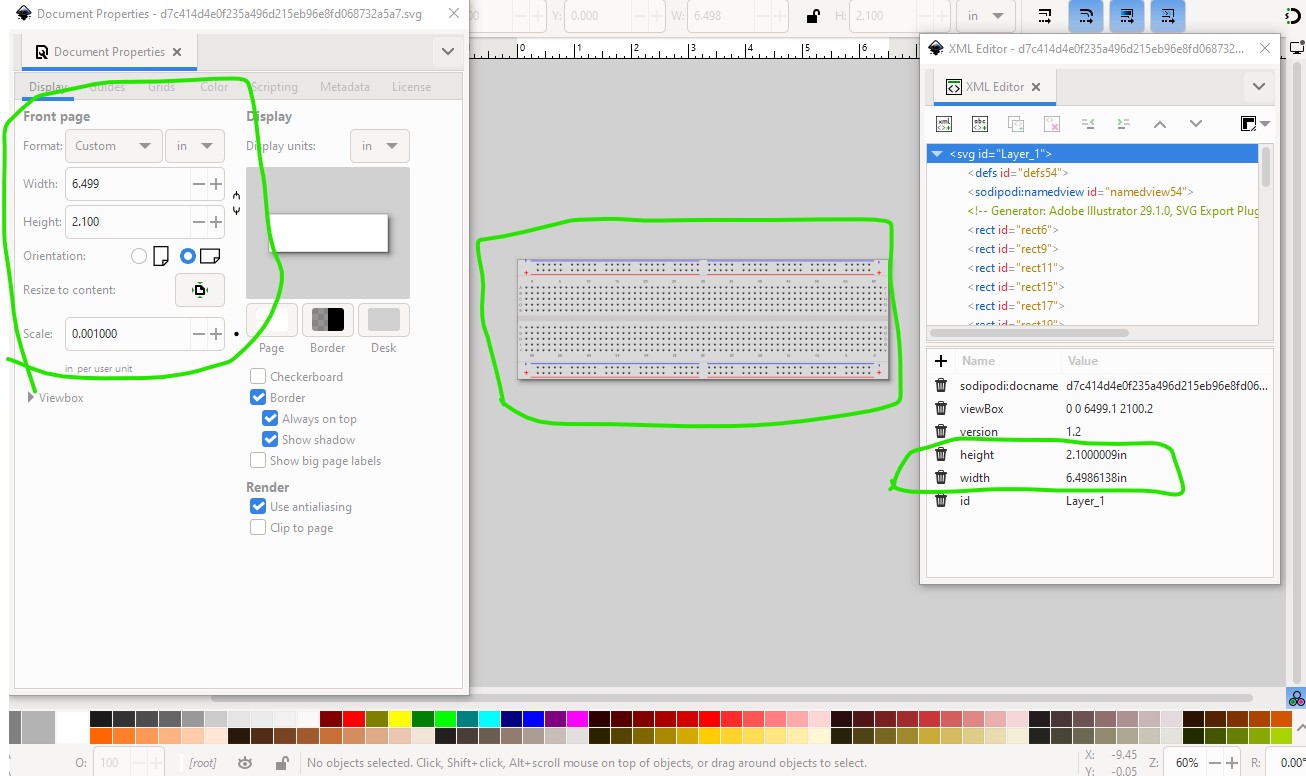The height and width of the screenshot is (776, 1306).
Task: Close the XML Editor tab with its x
Action: (x=1036, y=87)
